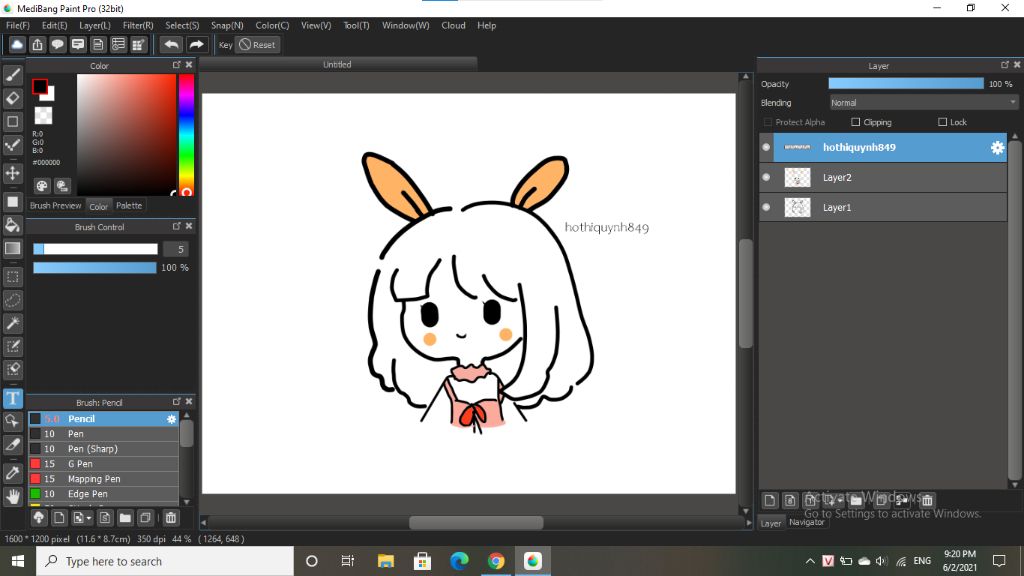The height and width of the screenshot is (576, 1024).
Task: Pick the Eyedropper tool
Action: [x=12, y=473]
